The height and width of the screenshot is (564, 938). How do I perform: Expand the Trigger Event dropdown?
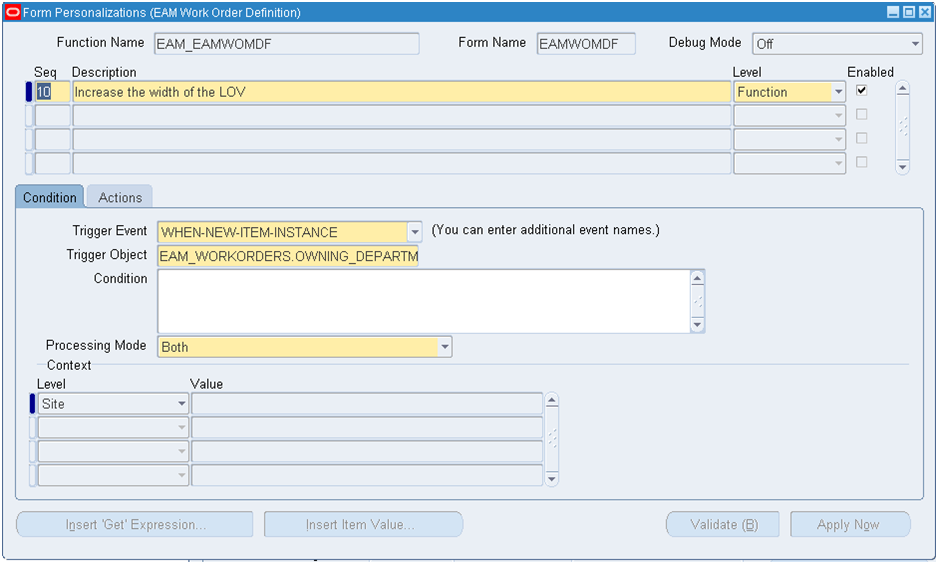414,232
